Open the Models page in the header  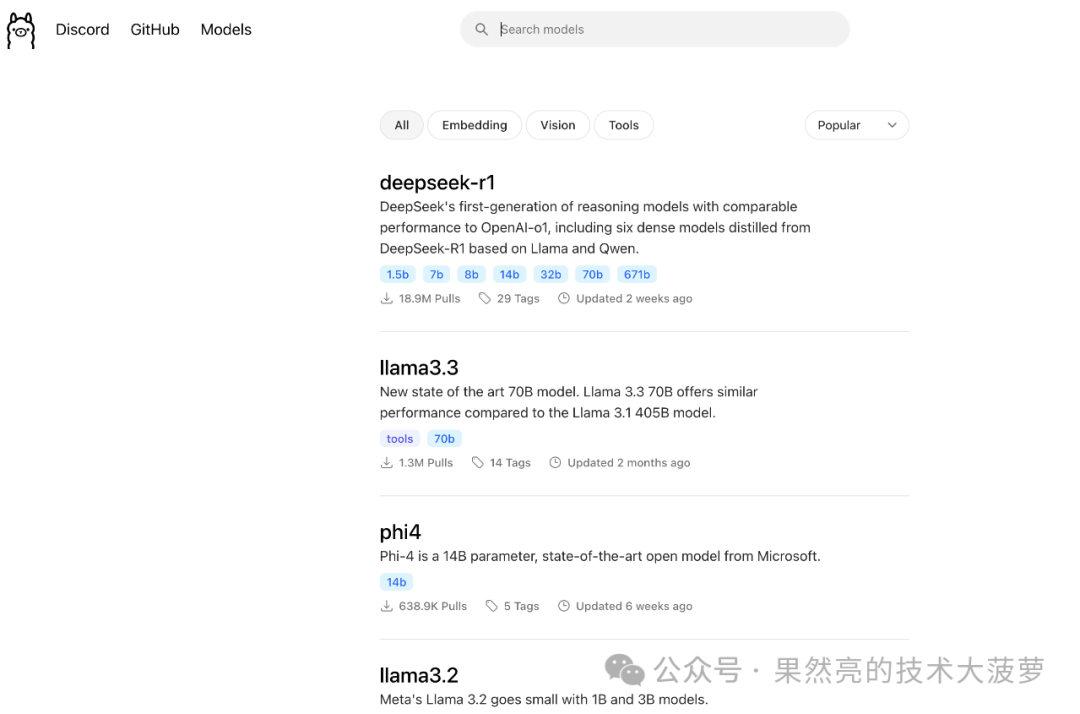click(x=226, y=30)
